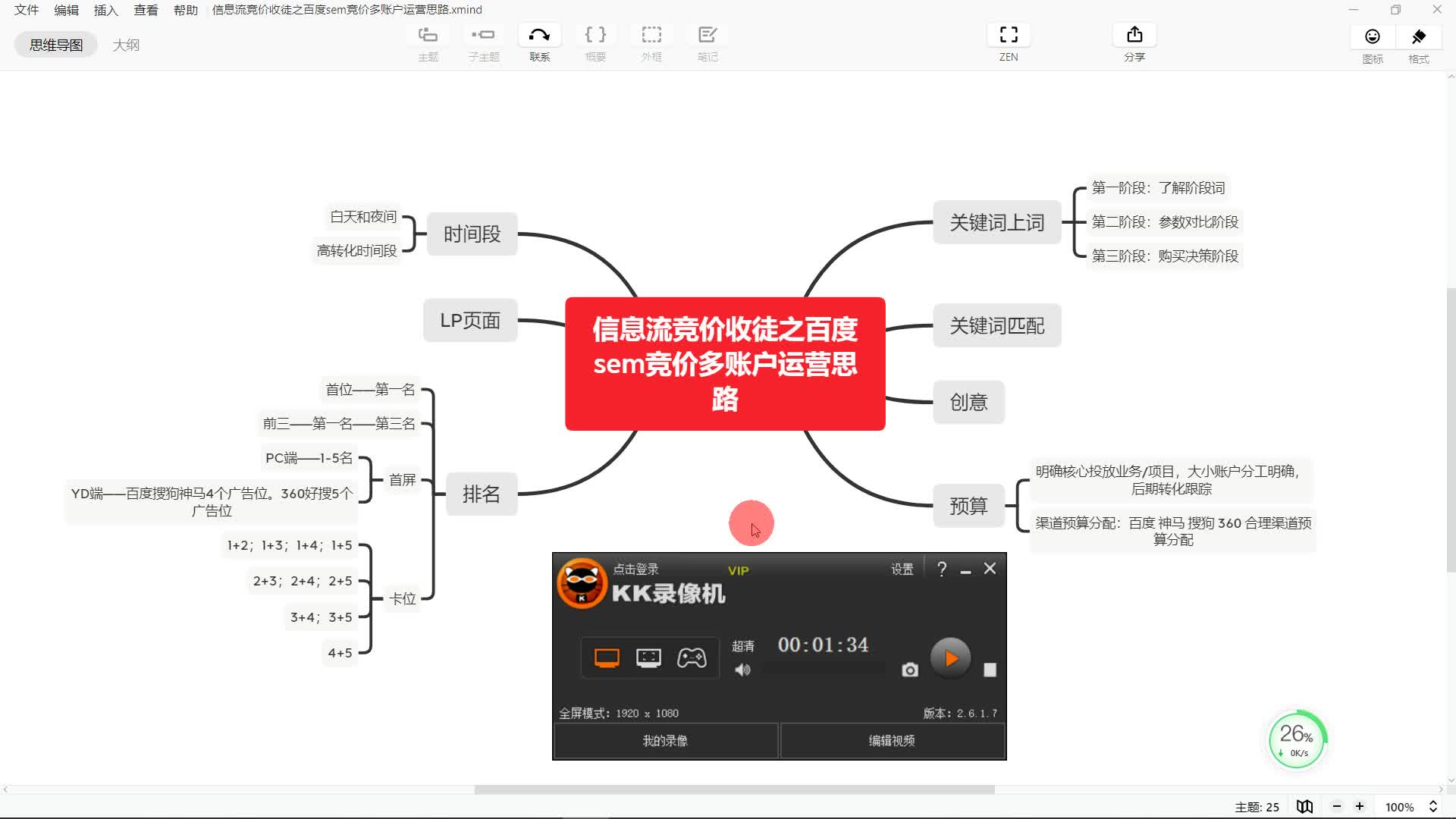This screenshot has width=1456, height=819.
Task: Select the 白天和夜间 subtopic
Action: click(363, 217)
